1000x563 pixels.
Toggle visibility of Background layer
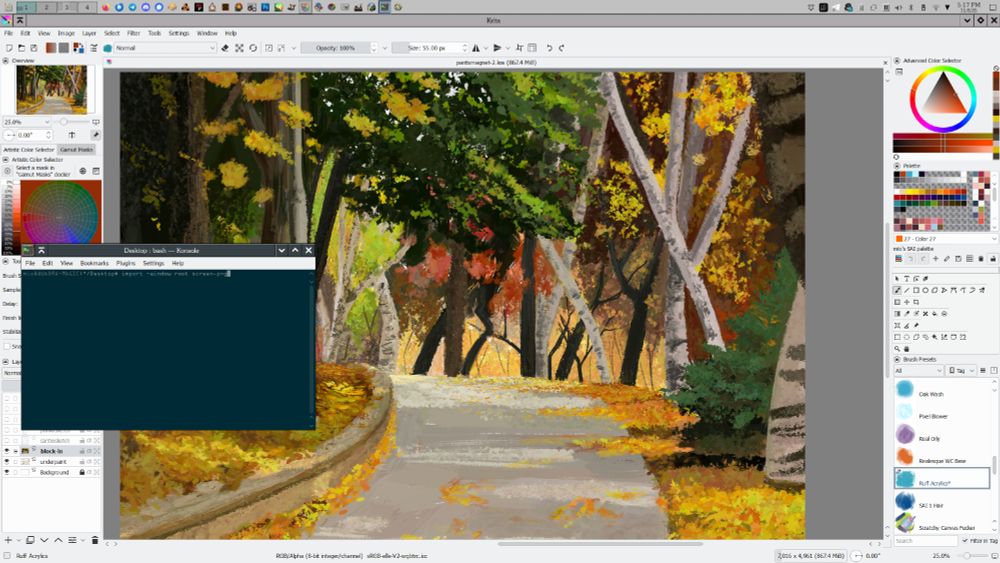7,472
